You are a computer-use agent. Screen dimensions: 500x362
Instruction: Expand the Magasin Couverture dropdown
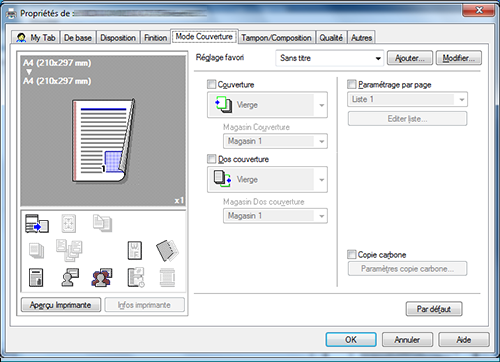[x=275, y=141]
